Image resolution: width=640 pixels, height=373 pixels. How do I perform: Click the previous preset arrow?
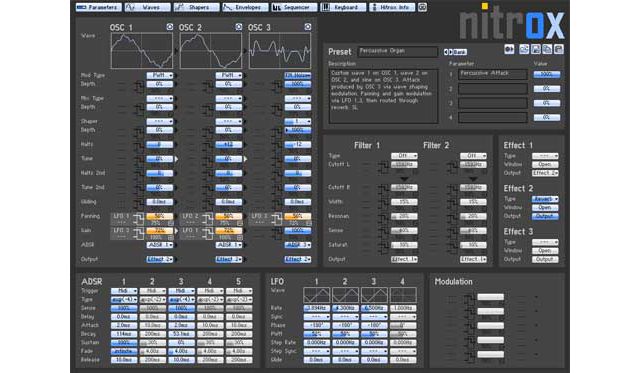coord(446,52)
